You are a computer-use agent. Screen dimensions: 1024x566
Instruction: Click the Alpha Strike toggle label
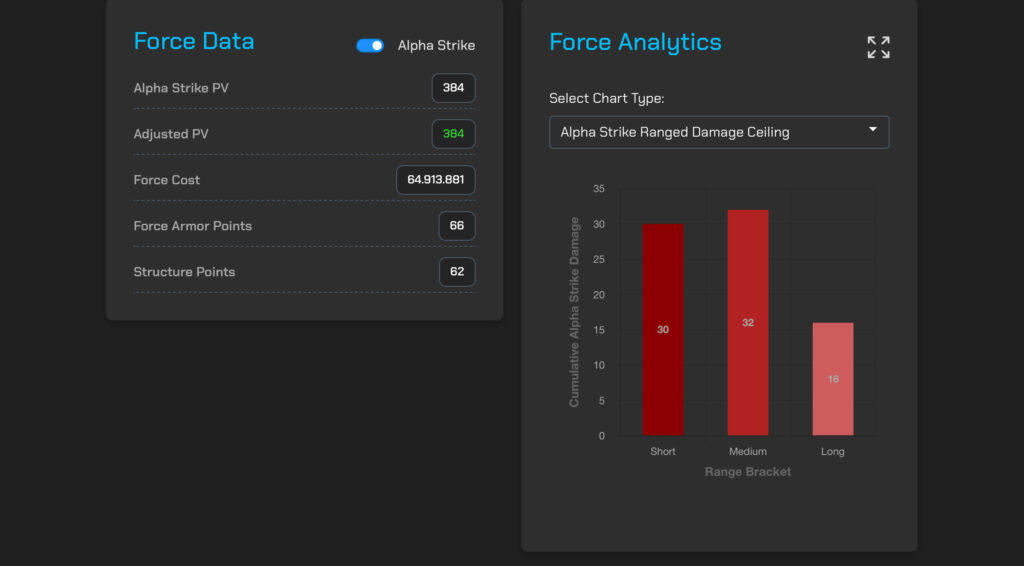pyautogui.click(x=436, y=45)
